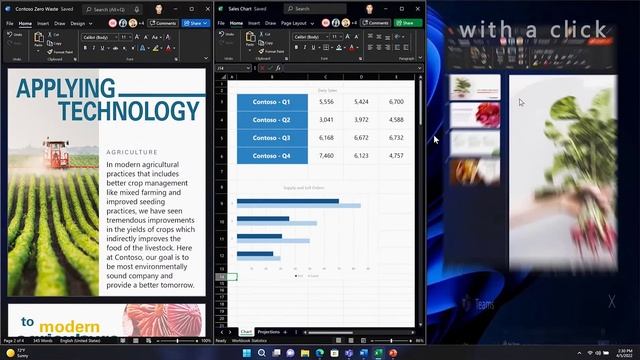Open Word File menu
This screenshot has height=360, width=640.
click(10, 24)
